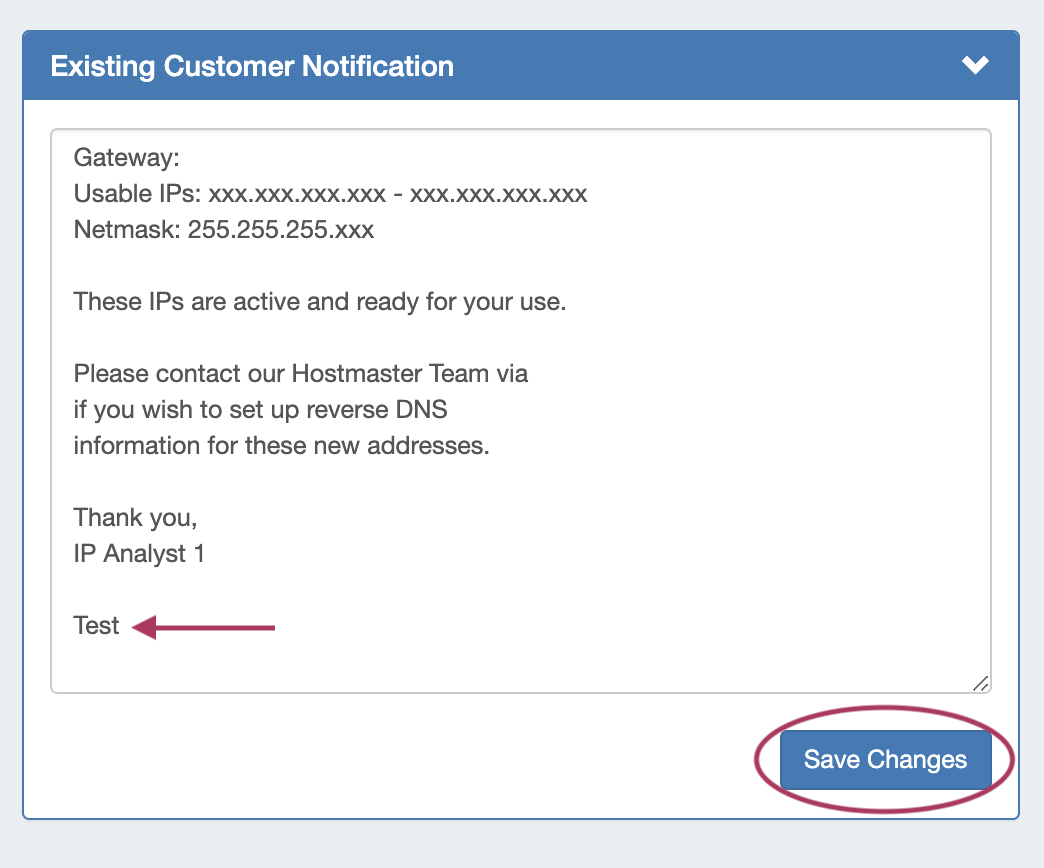Viewport: 1044px width, 868px height.
Task: Click 'information for these new addresses' line
Action: point(281,446)
